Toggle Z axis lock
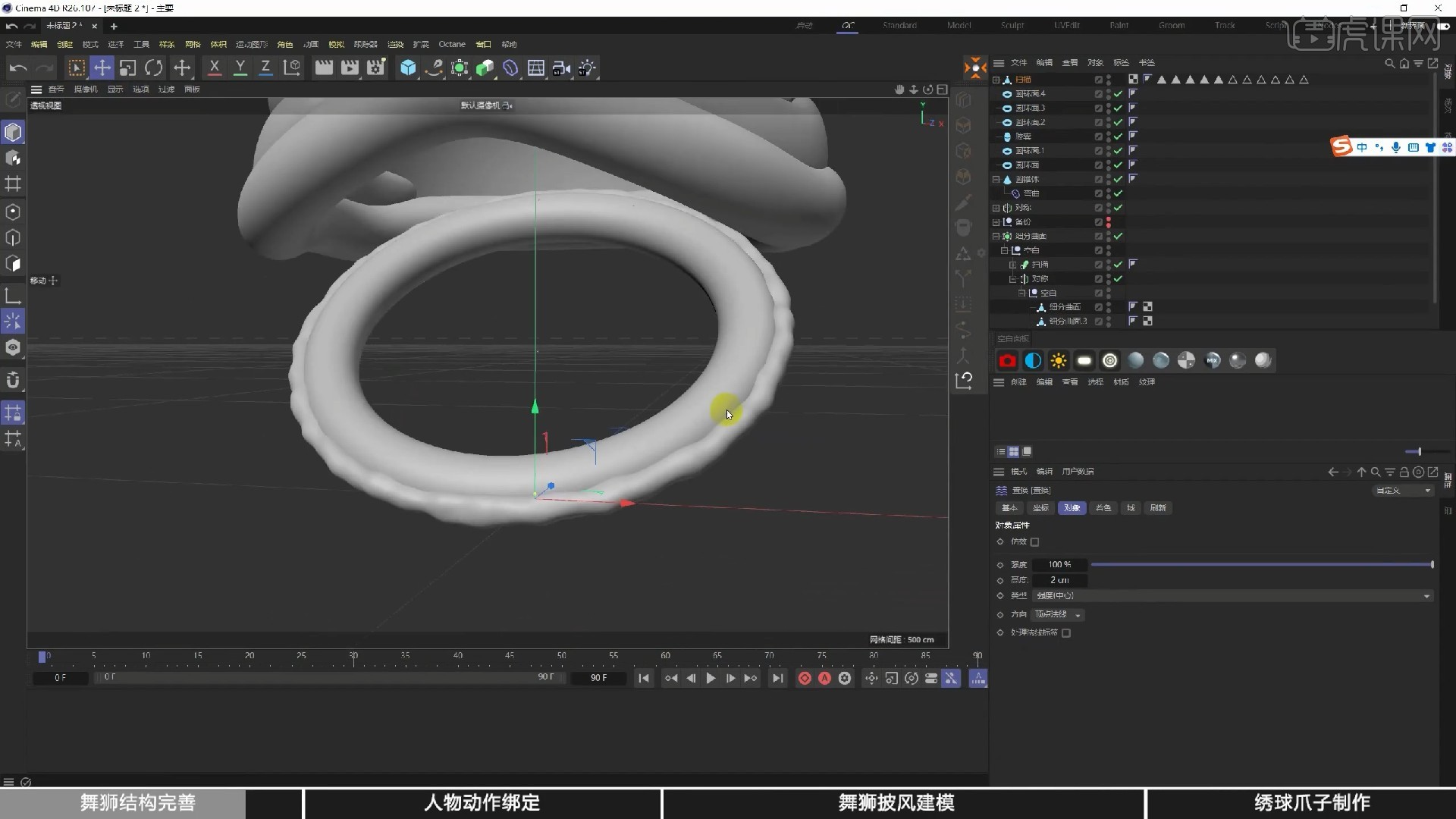Viewport: 1456px width, 819px height. coord(265,68)
